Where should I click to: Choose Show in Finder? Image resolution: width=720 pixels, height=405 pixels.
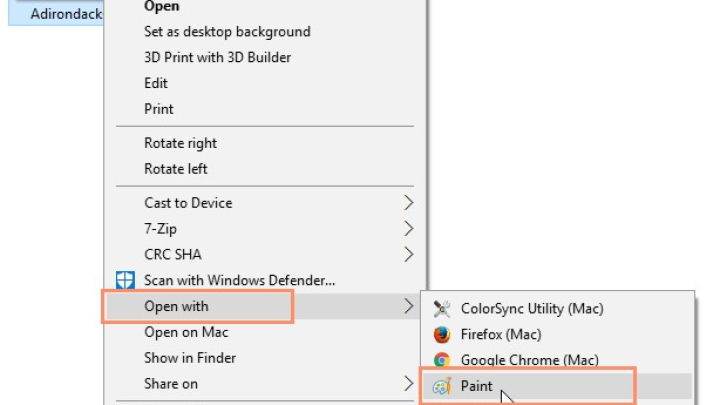pyautogui.click(x=190, y=358)
